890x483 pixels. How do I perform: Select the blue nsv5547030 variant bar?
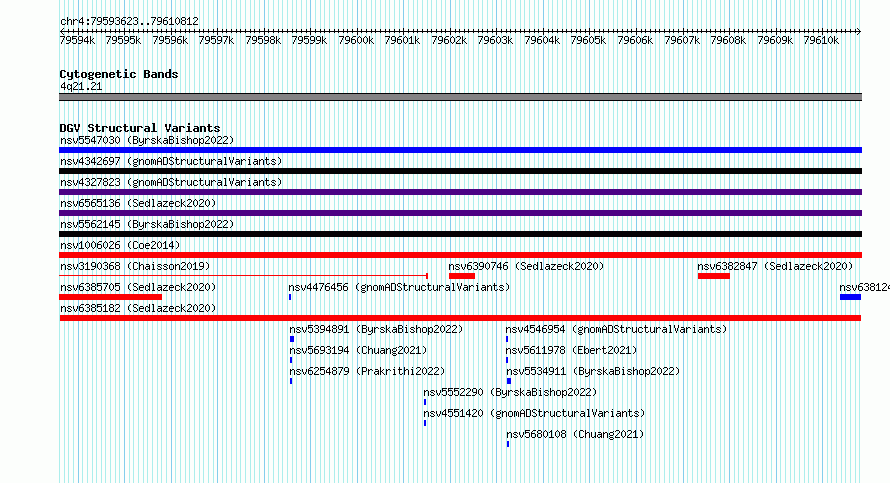click(x=460, y=150)
